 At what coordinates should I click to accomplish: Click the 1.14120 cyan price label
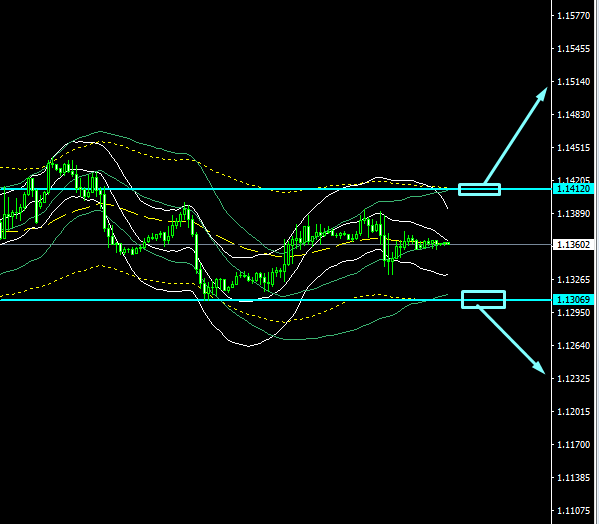click(x=573, y=189)
